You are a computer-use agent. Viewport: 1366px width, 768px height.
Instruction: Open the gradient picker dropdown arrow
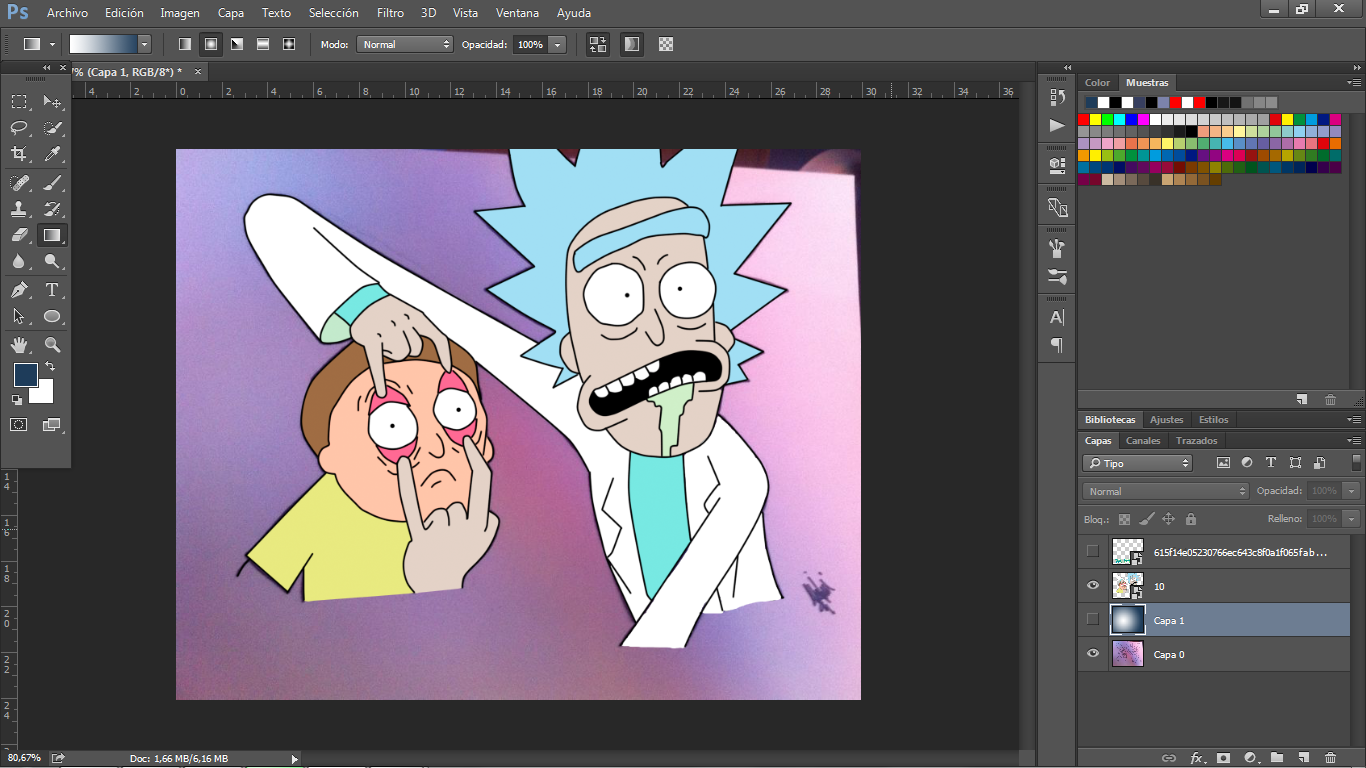point(144,44)
